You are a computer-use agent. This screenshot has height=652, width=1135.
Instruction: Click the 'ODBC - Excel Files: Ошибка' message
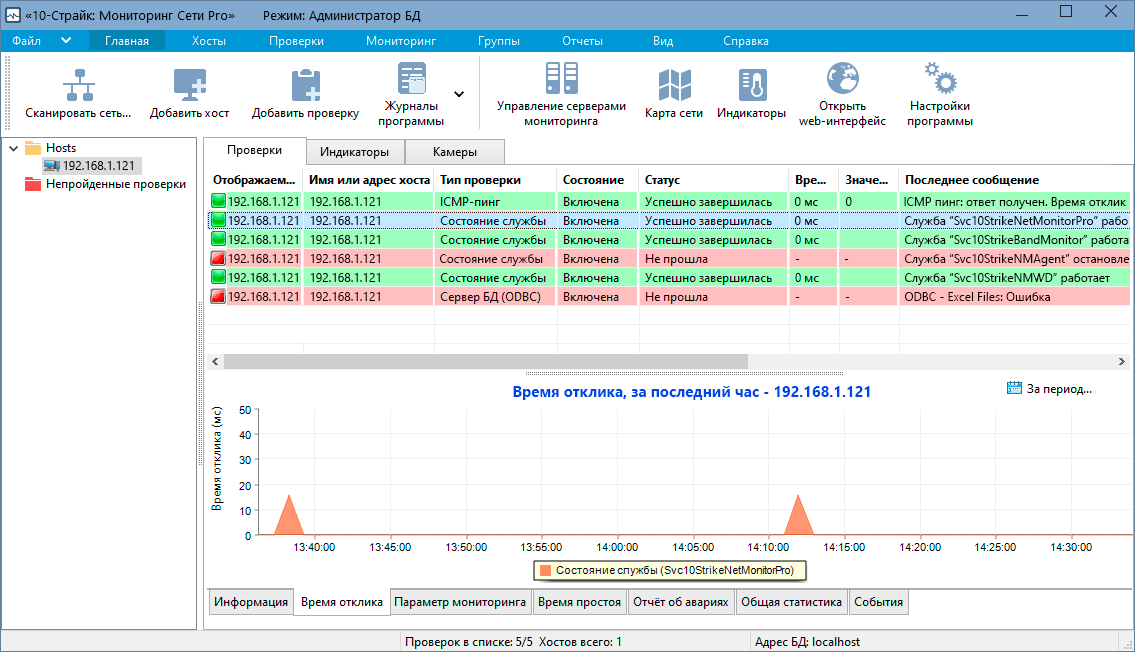tap(977, 296)
